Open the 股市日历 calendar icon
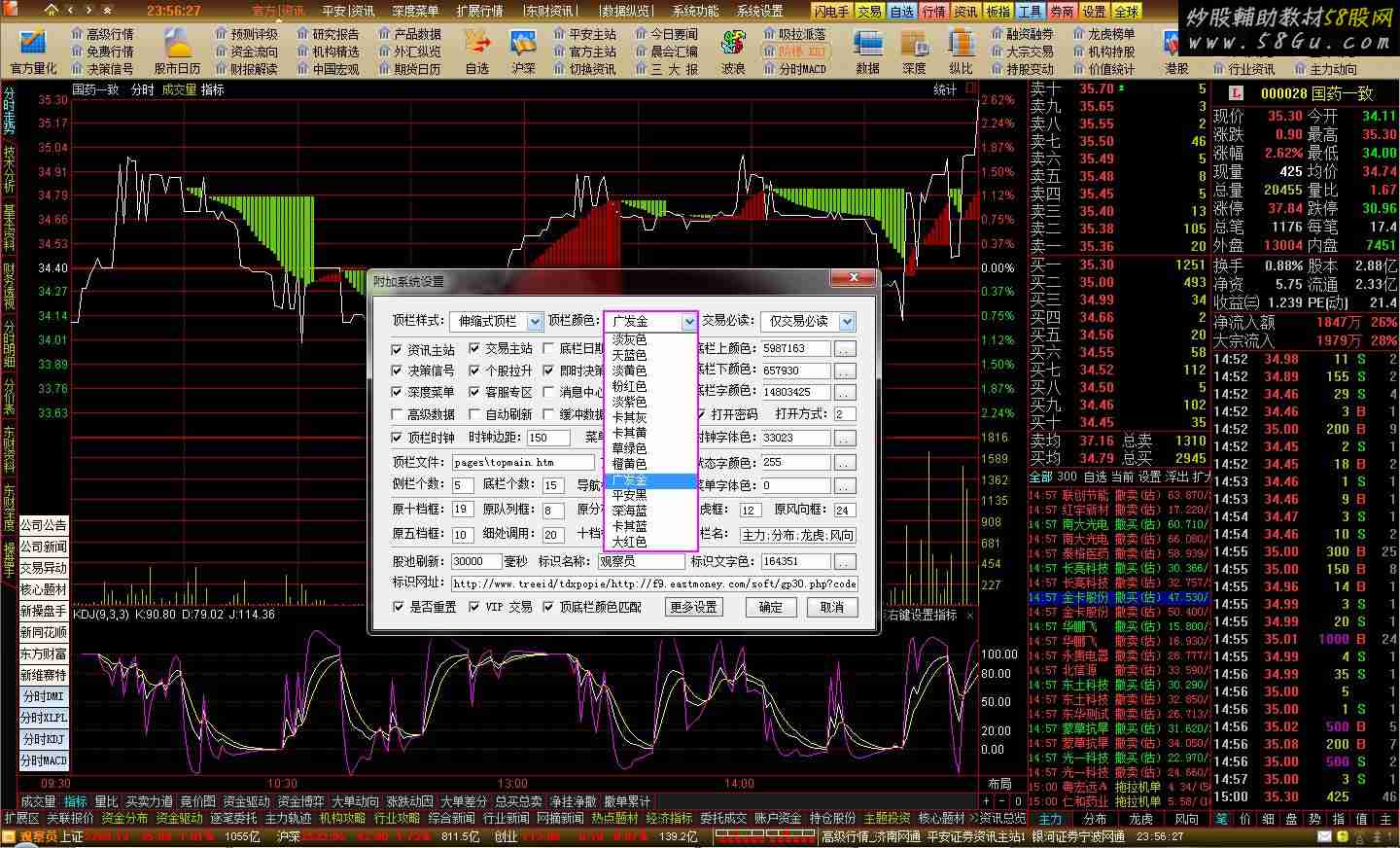 178,51
